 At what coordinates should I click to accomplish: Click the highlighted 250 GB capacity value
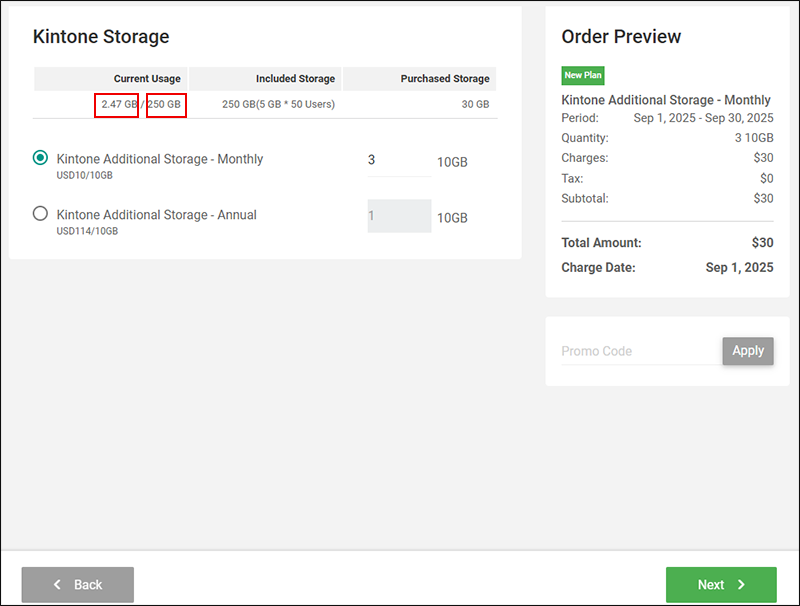pyautogui.click(x=166, y=104)
